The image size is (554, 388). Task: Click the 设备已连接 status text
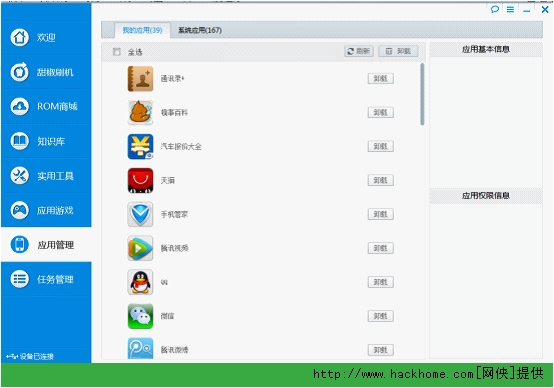tap(36, 357)
